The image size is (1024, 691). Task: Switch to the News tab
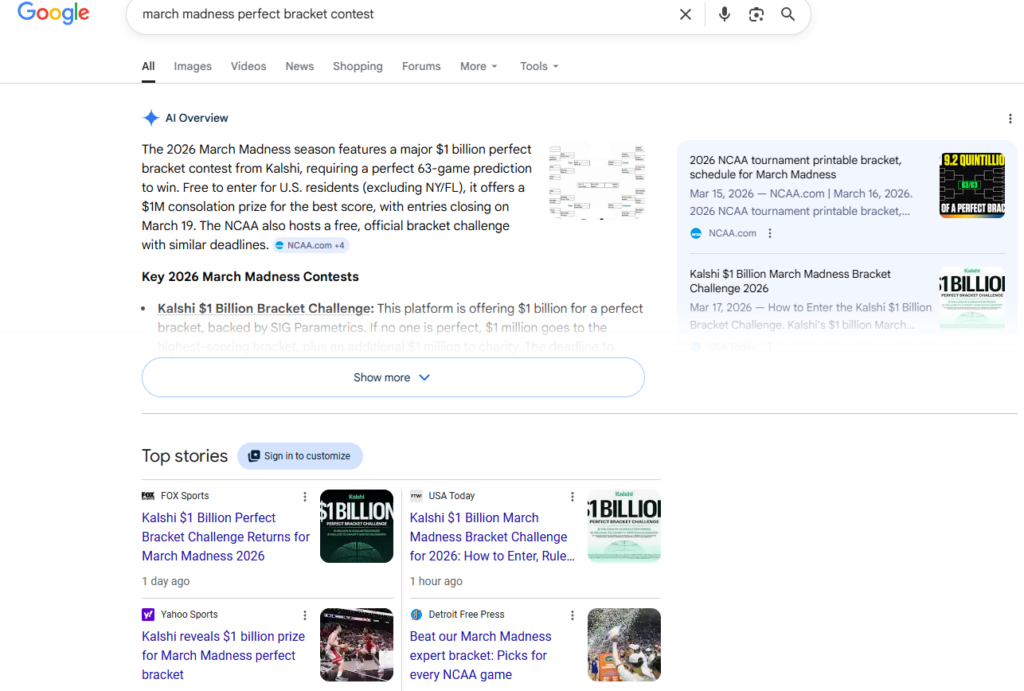coord(299,66)
